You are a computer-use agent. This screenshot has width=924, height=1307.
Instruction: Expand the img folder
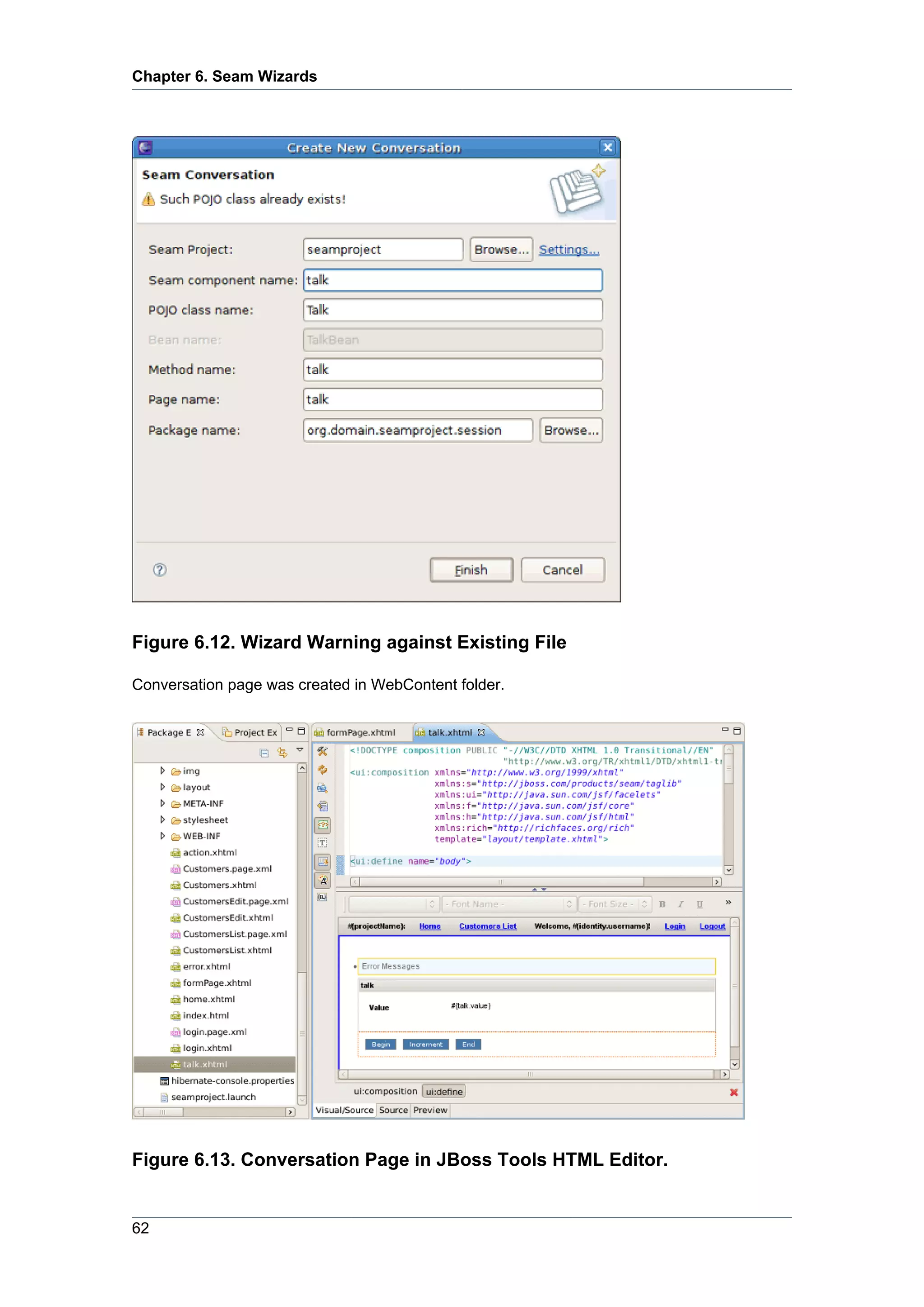(x=162, y=771)
